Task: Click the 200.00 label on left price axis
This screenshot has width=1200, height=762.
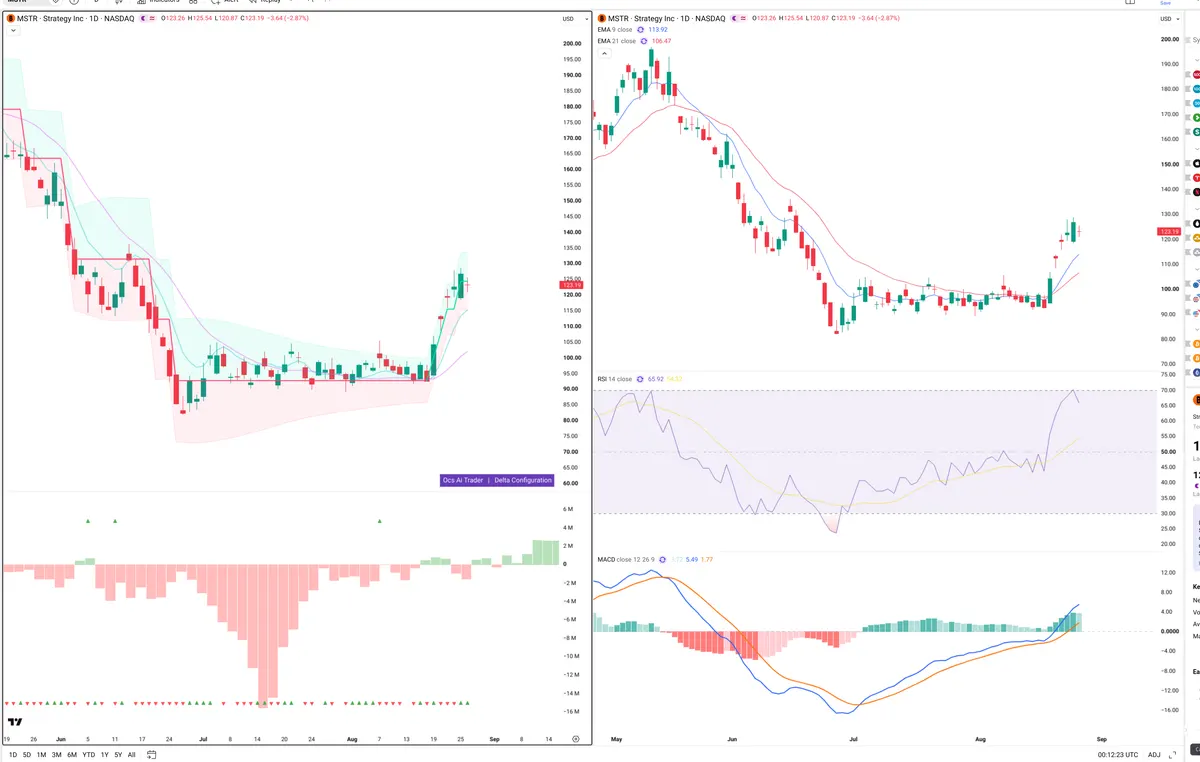Action: (x=572, y=43)
